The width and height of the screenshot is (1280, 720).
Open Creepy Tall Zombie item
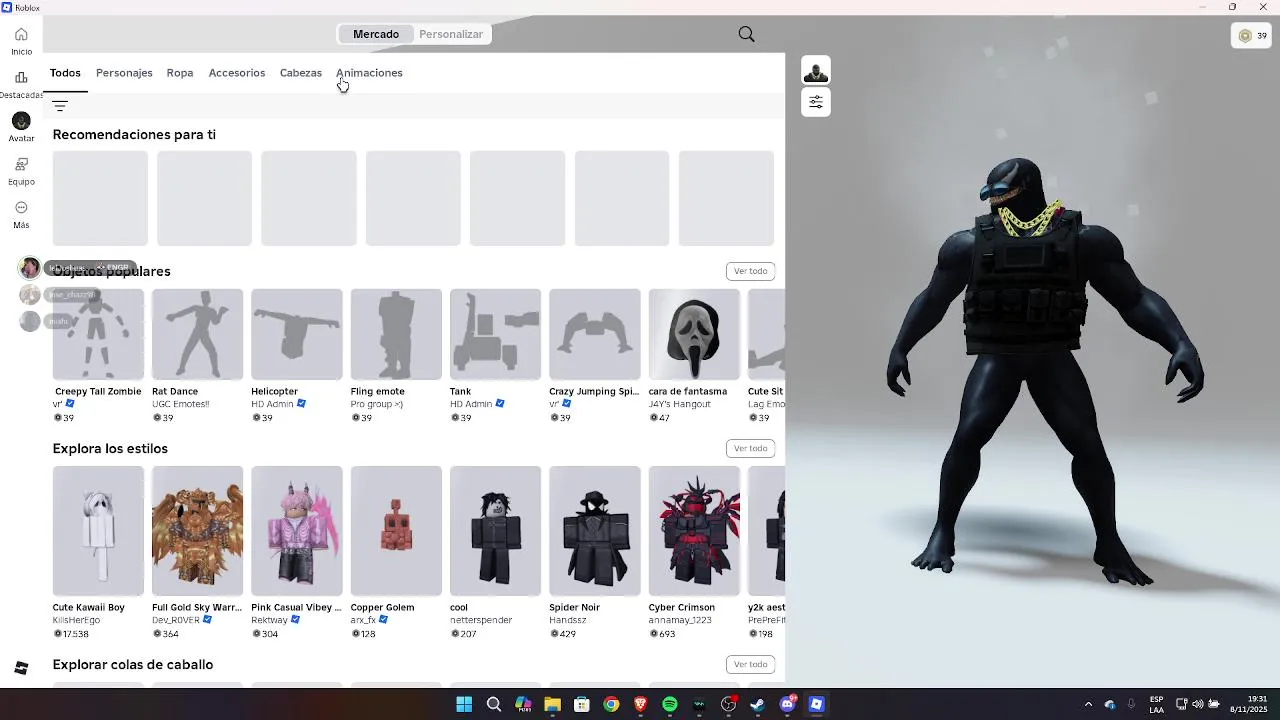98,334
